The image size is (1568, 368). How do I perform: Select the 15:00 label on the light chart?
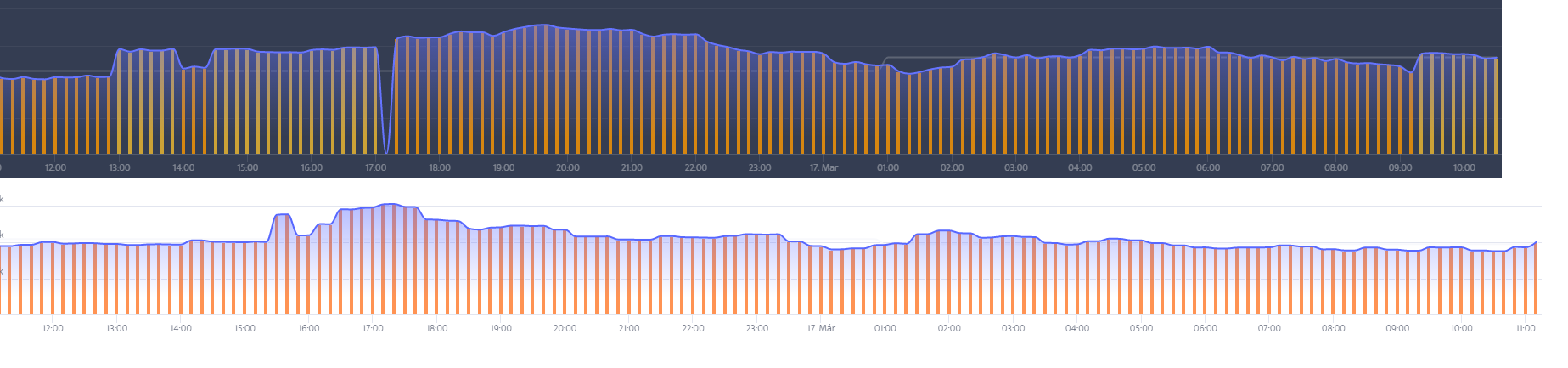(244, 328)
